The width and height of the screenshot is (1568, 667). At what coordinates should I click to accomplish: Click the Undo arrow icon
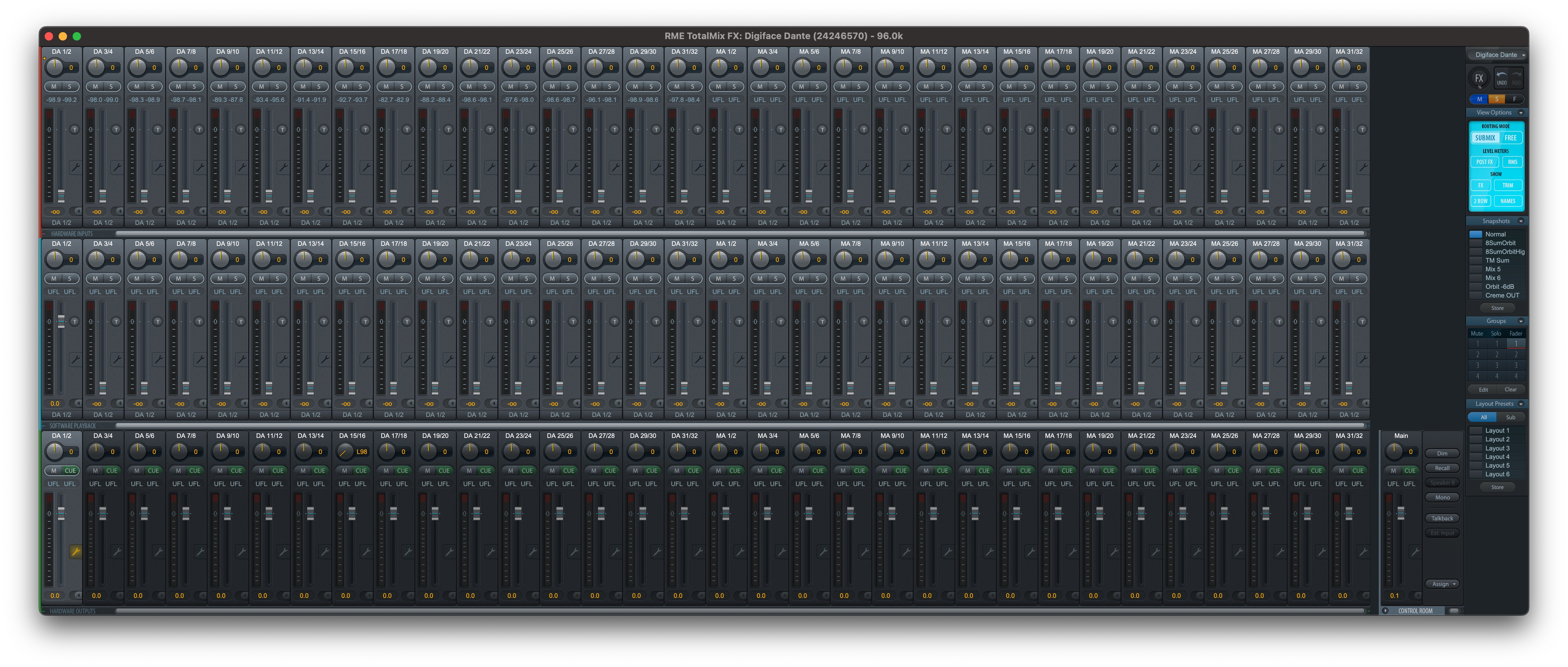(x=1502, y=78)
